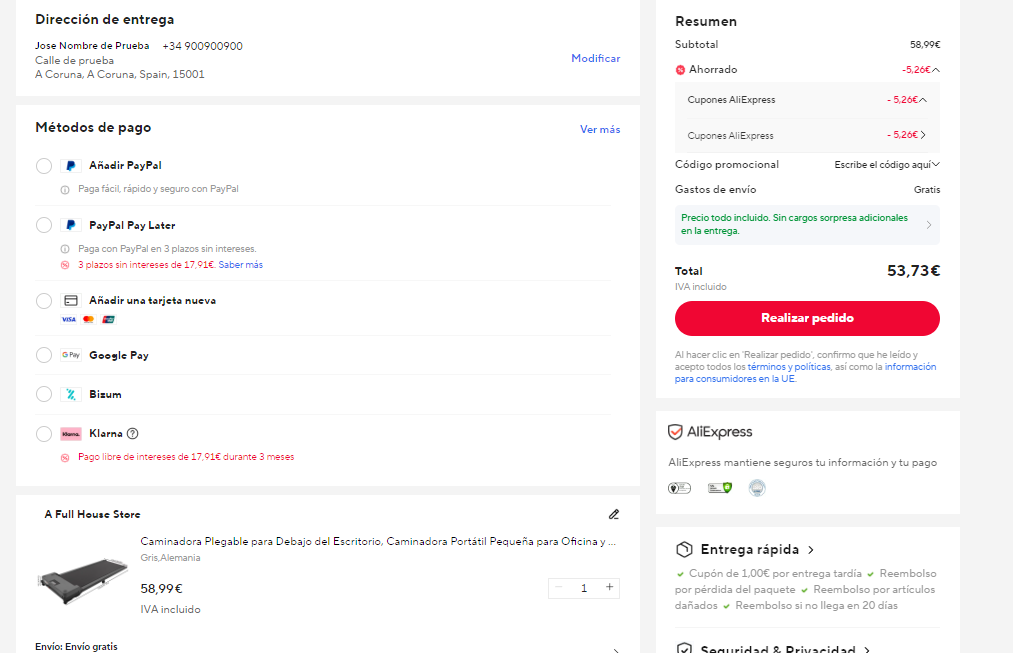Open información para consumidores en la UE link
The image size is (1013, 653).
pyautogui.click(x=805, y=373)
